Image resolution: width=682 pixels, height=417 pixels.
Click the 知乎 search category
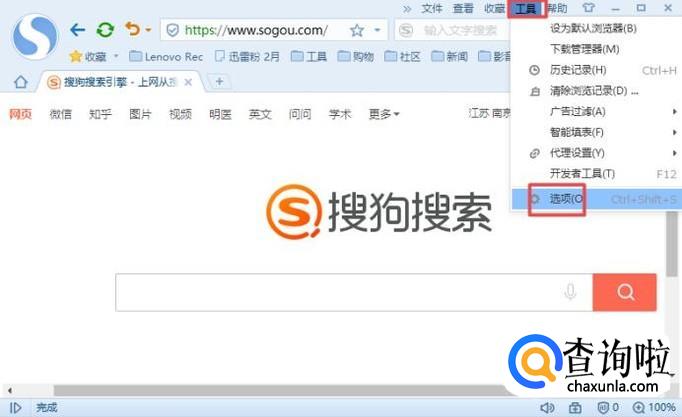(x=100, y=114)
